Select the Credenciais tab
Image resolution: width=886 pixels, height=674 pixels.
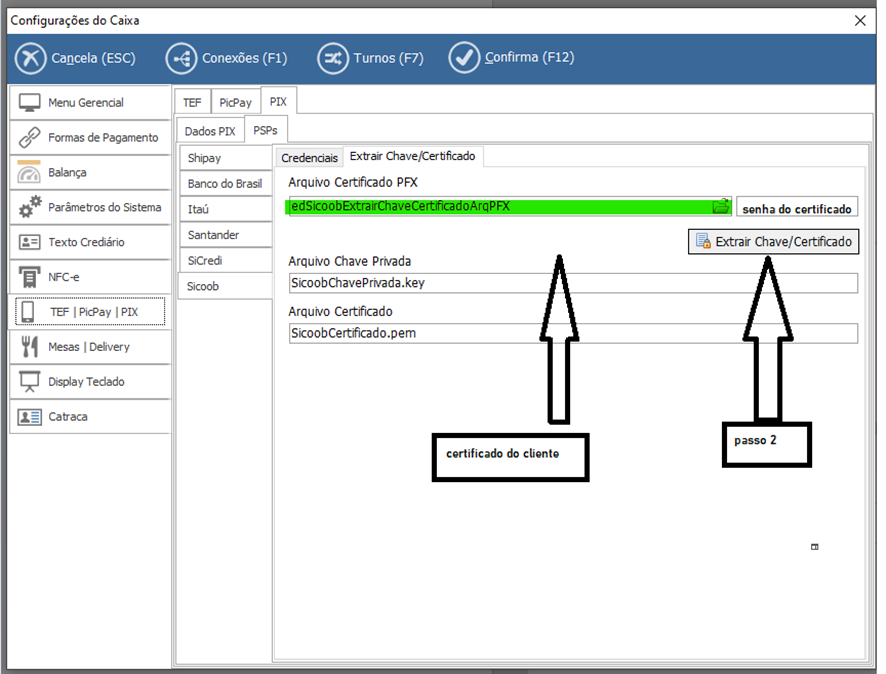click(309, 158)
